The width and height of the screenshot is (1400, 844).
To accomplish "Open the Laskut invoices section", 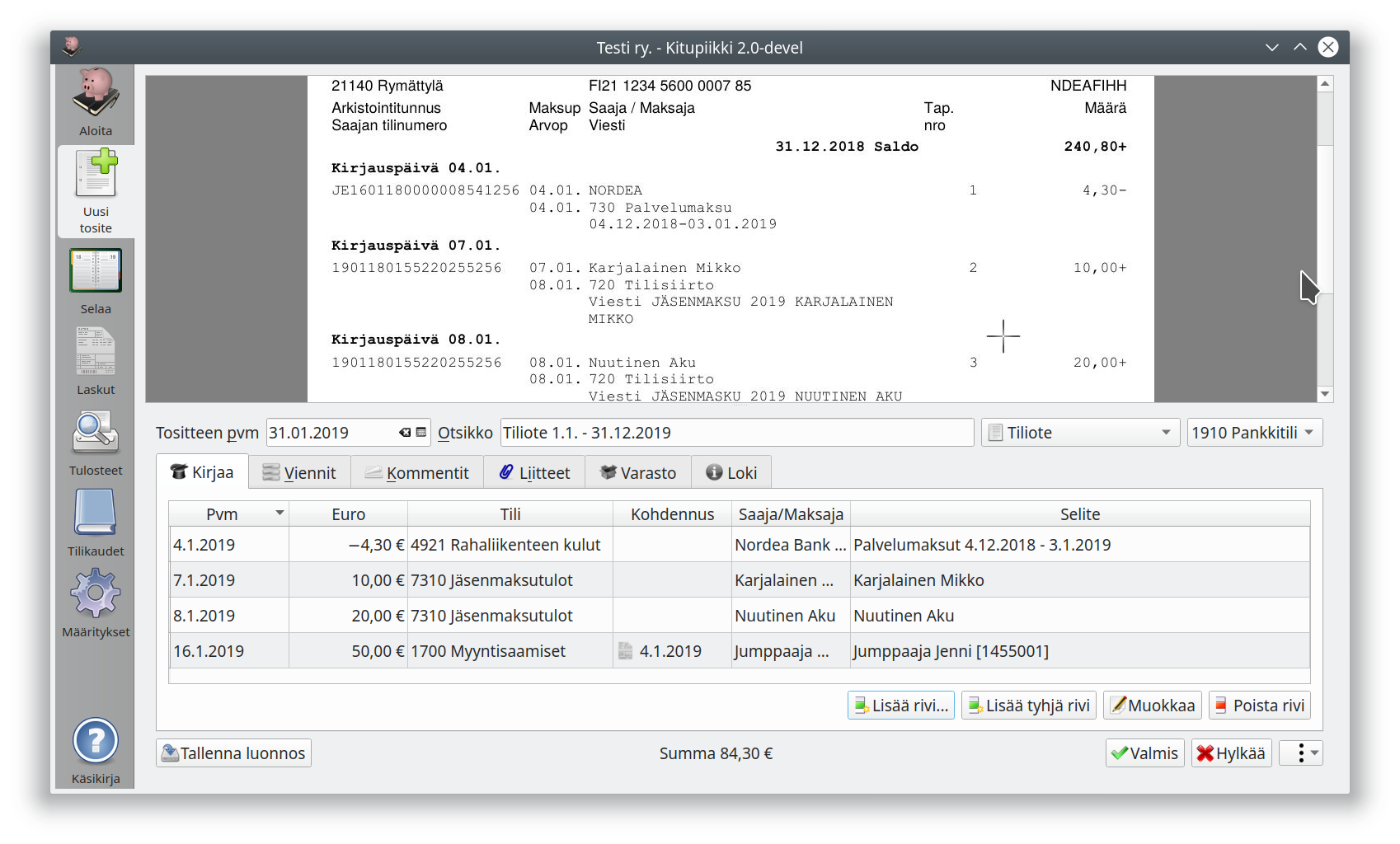I will 96,363.
